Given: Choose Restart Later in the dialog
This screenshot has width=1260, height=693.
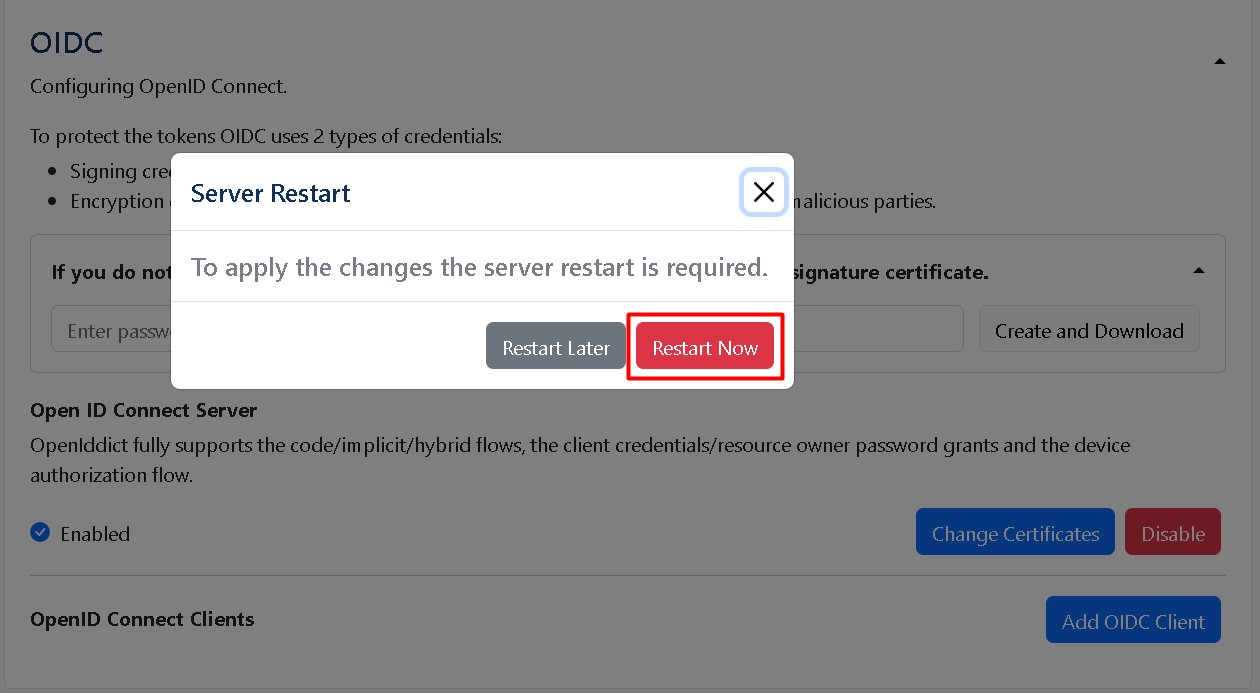Looking at the screenshot, I should tap(556, 347).
